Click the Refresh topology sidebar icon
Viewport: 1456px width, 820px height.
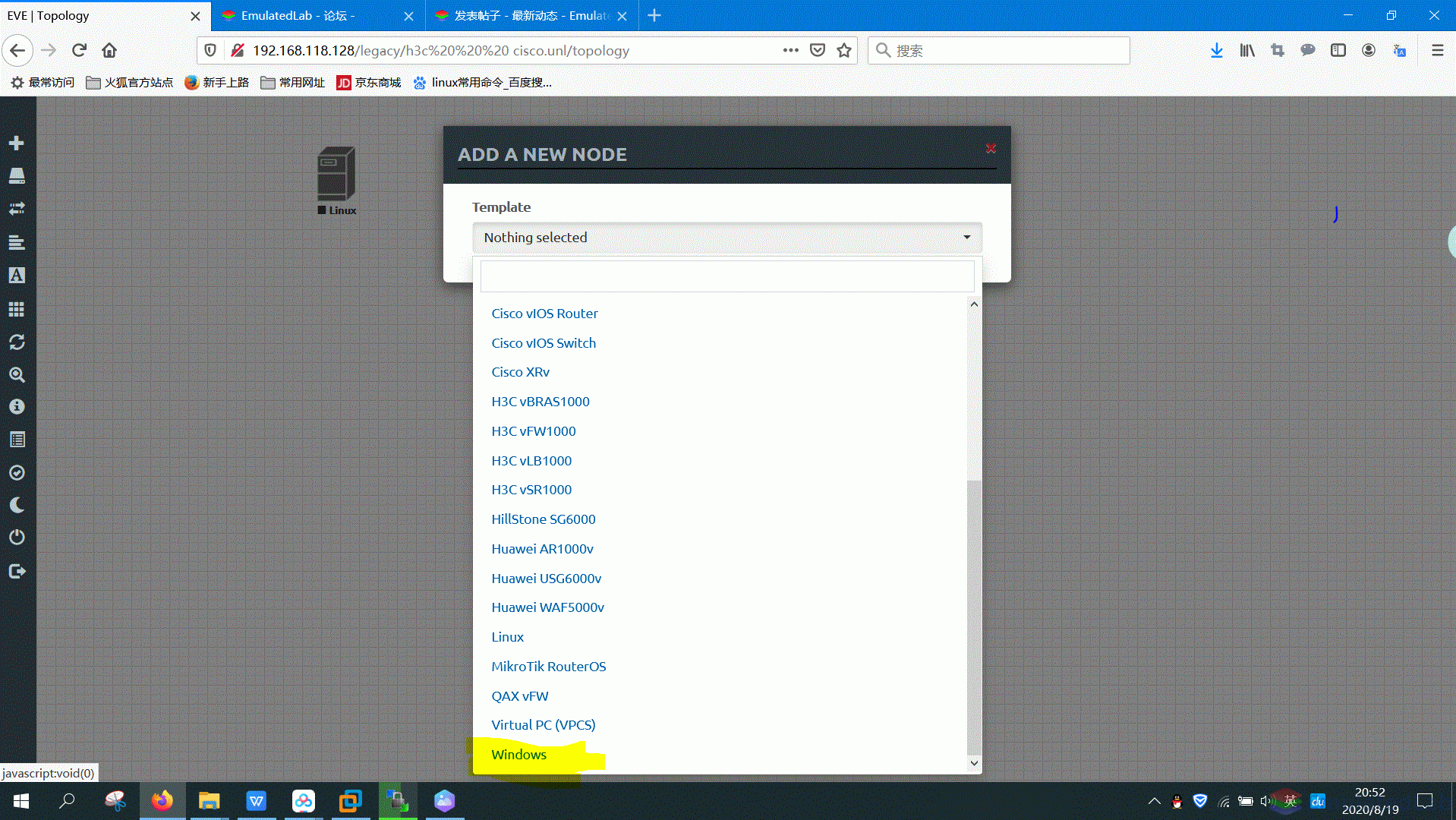coord(17,342)
